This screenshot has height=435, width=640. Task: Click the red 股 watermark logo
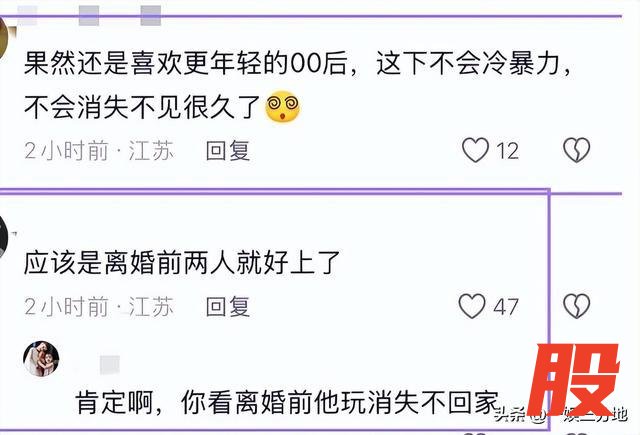pos(573,380)
